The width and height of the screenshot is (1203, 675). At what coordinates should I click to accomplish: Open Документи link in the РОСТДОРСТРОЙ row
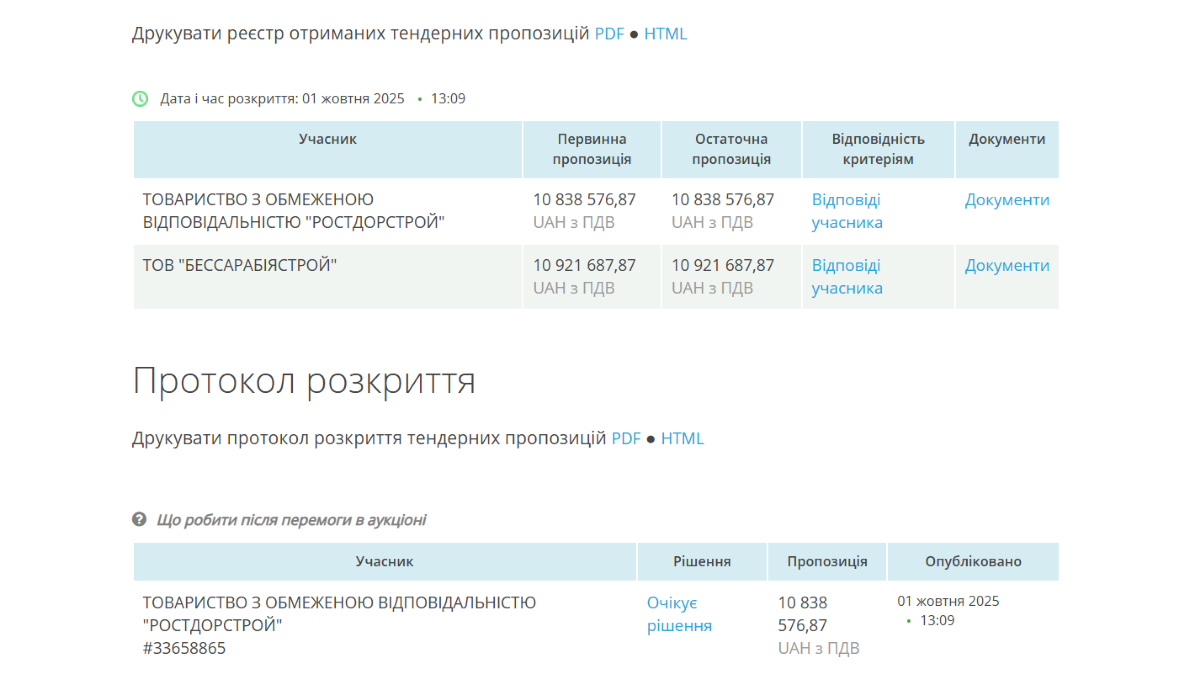click(1006, 200)
